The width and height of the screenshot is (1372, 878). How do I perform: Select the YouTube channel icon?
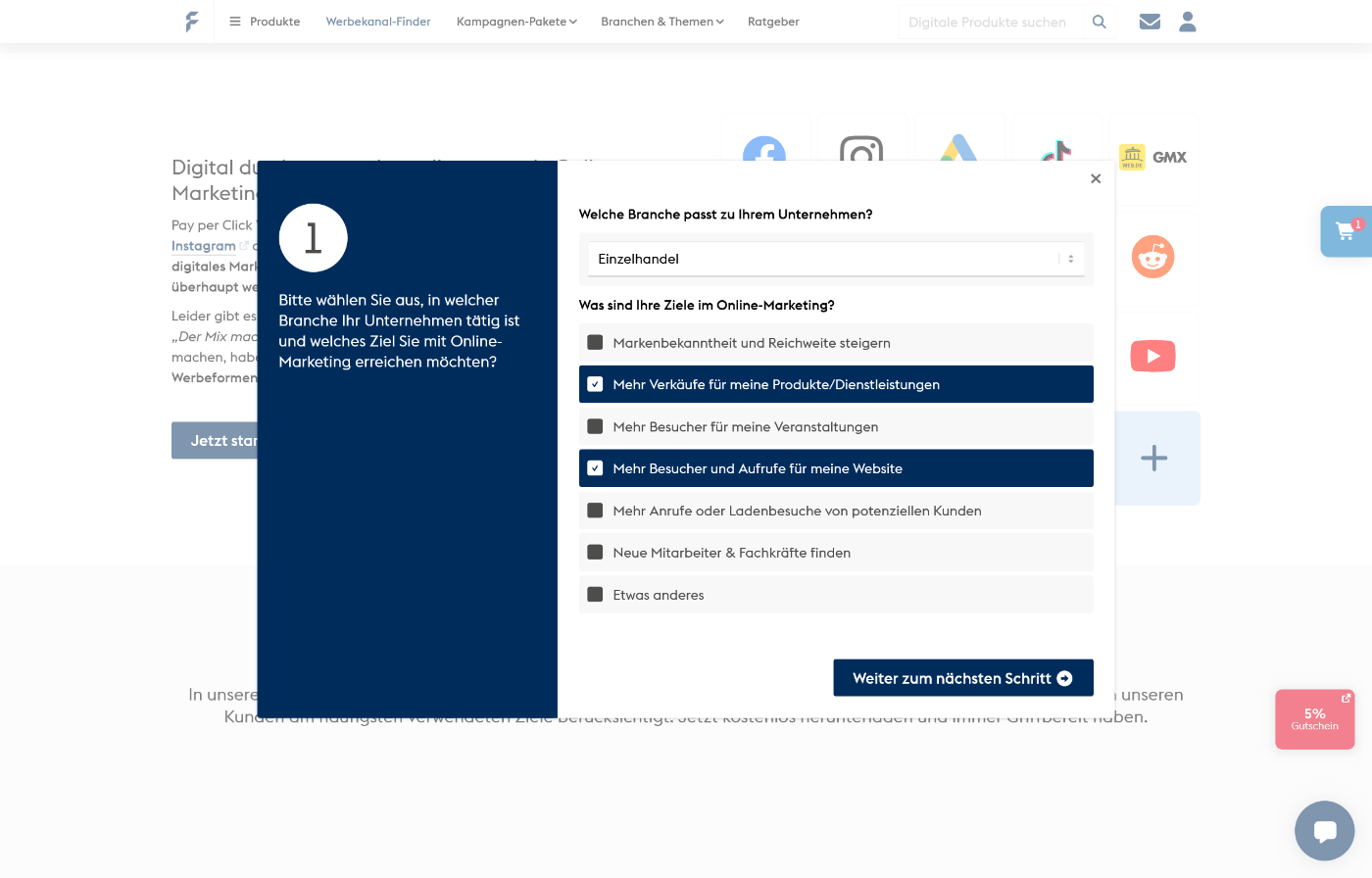1152,356
